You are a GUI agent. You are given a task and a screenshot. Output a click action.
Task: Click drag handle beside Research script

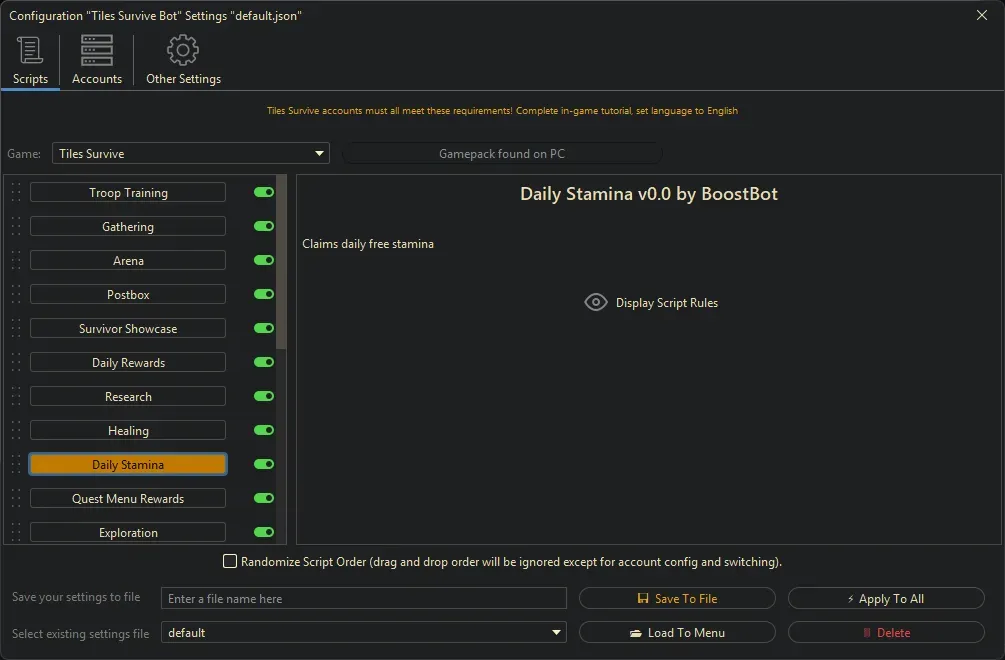[x=16, y=397]
